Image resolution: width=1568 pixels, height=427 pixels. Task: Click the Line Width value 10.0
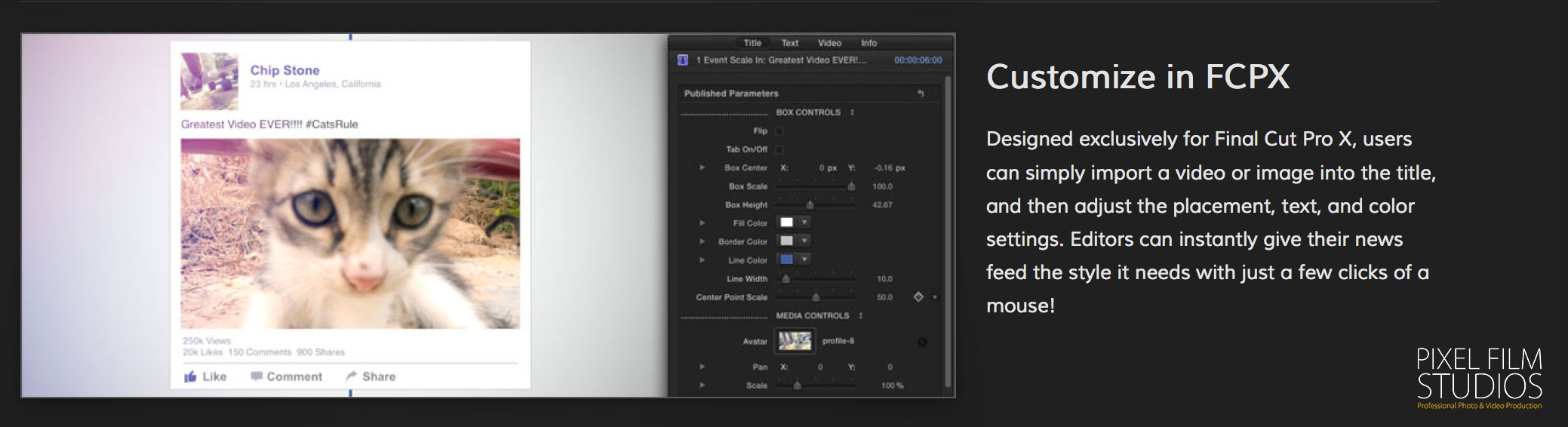click(x=884, y=279)
